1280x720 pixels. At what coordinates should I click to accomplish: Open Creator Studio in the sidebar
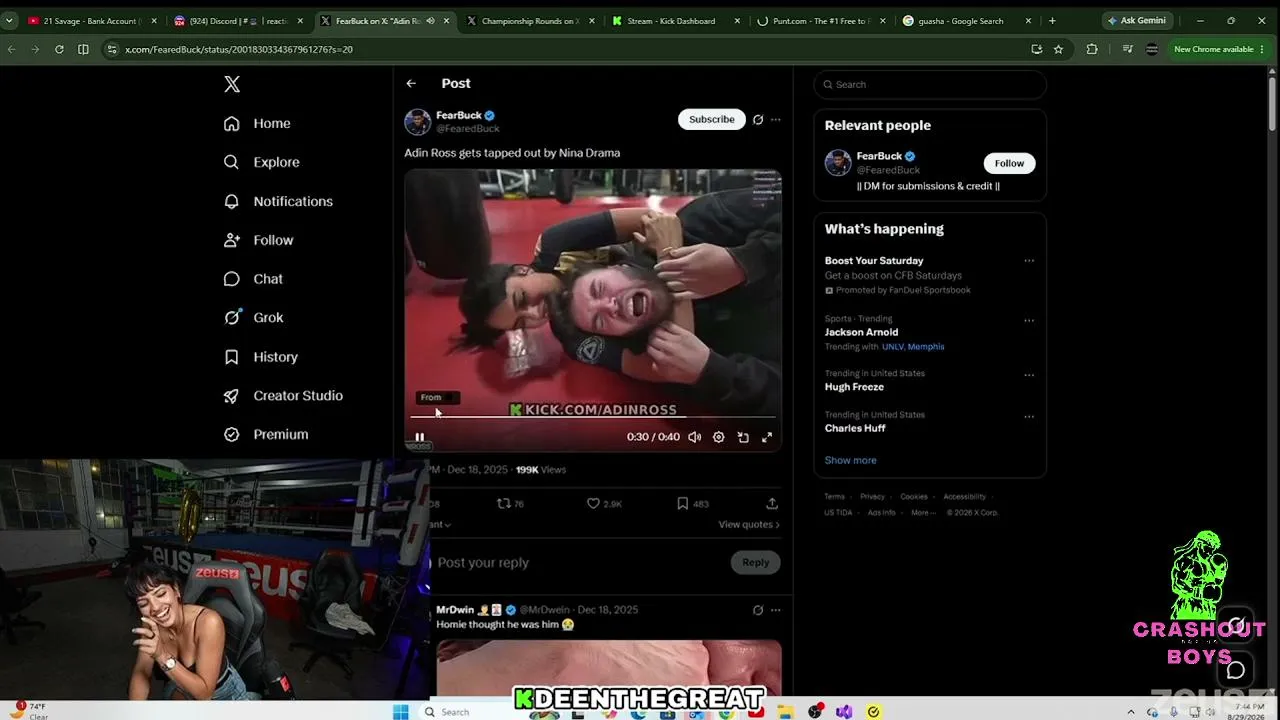[x=283, y=395]
